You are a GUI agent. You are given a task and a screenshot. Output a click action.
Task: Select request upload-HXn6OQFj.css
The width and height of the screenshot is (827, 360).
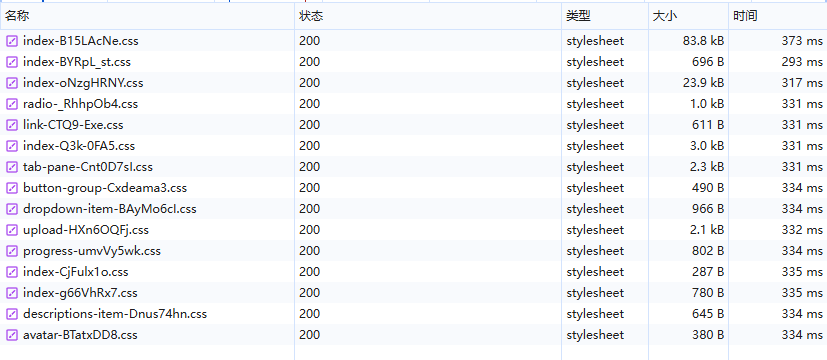[x=85, y=230]
